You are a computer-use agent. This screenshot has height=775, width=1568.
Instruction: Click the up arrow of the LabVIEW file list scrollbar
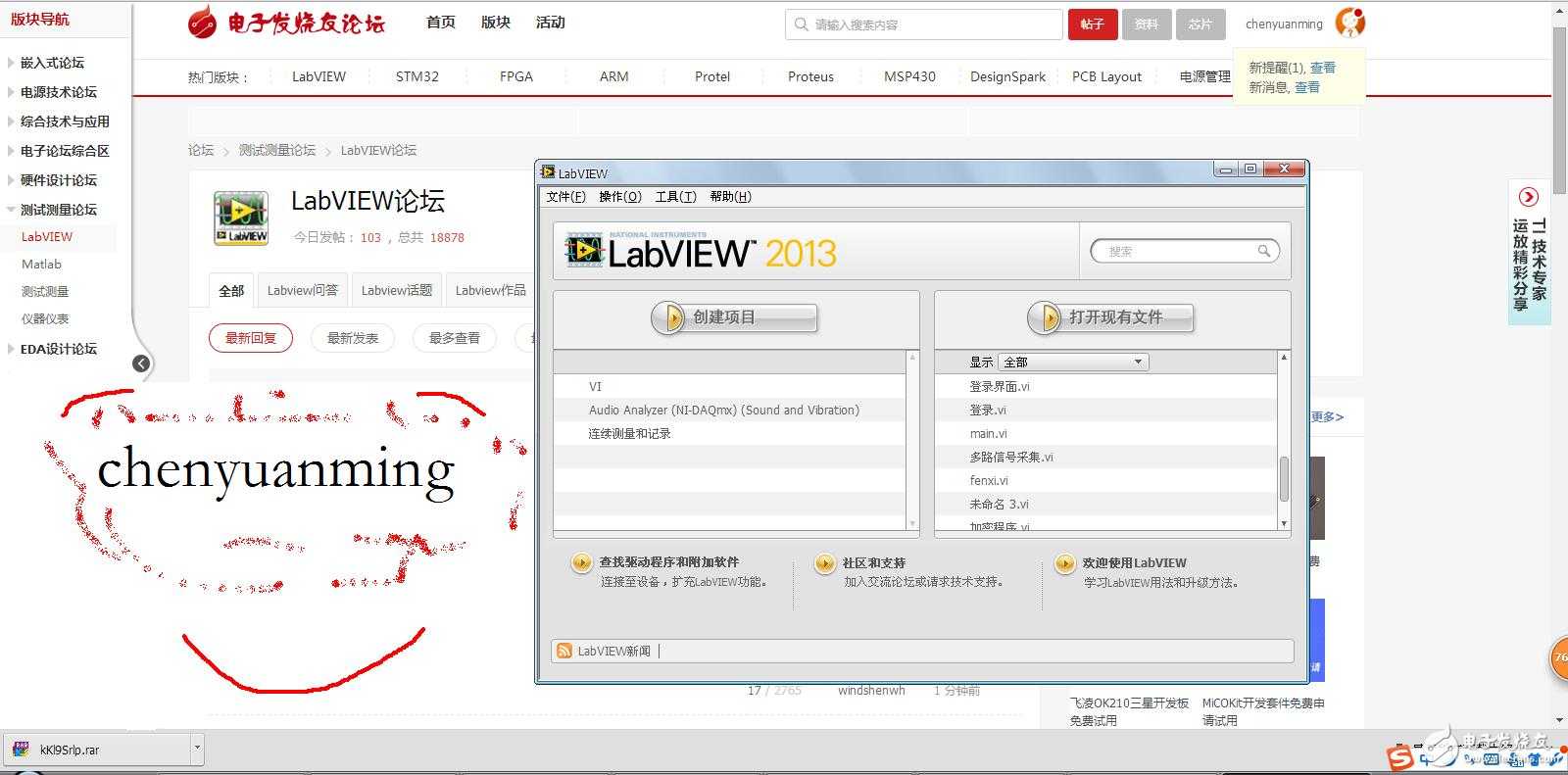click(x=1284, y=357)
